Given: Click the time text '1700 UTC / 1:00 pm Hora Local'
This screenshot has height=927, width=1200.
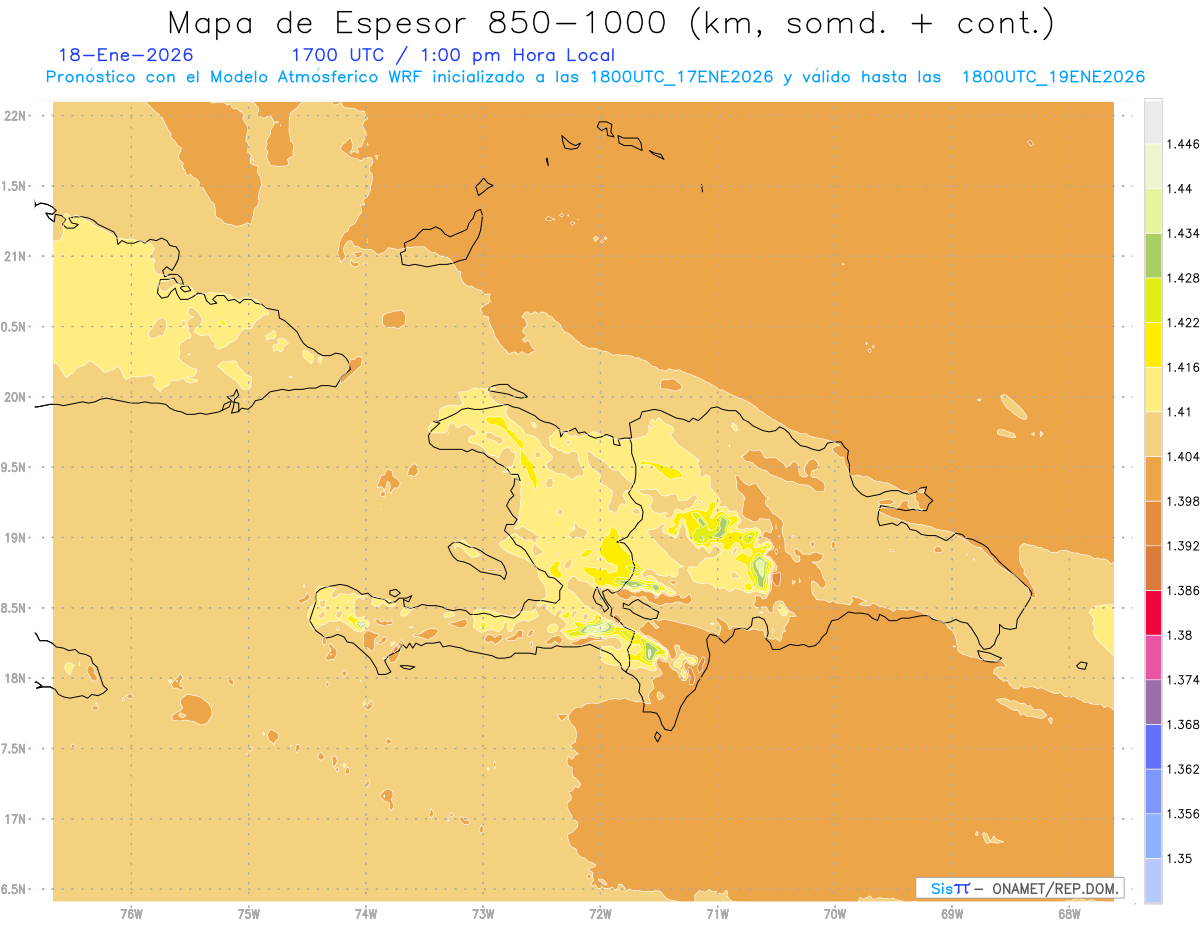Looking at the screenshot, I should pos(453,55).
